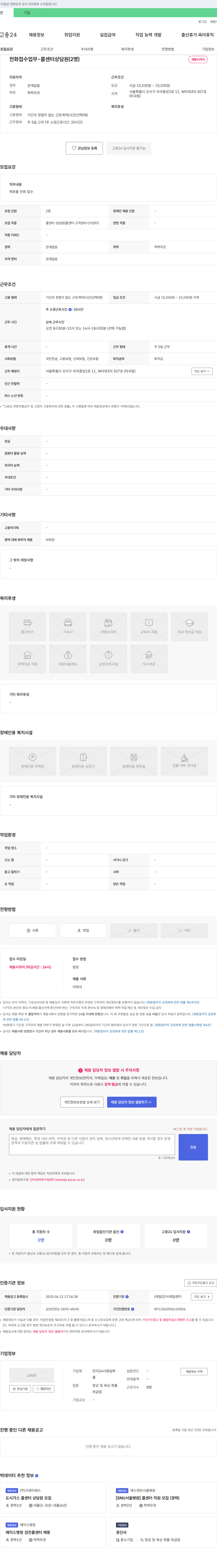This screenshot has height=1568, width=217.
Task: Click the 직원대출제도 icon
Action: pyautogui.click(x=68, y=659)
